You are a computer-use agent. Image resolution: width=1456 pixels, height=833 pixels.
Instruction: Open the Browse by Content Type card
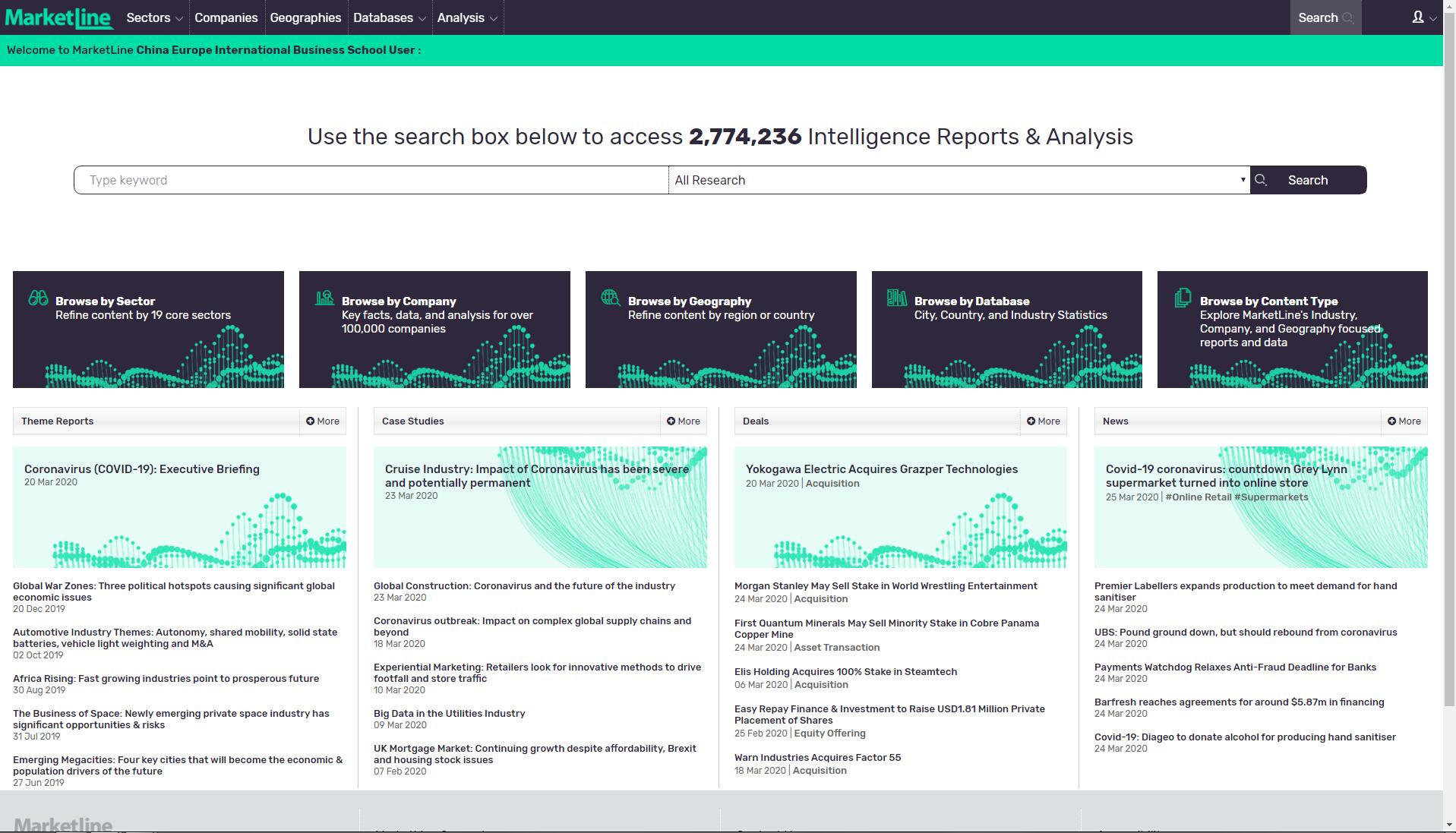tap(1293, 330)
